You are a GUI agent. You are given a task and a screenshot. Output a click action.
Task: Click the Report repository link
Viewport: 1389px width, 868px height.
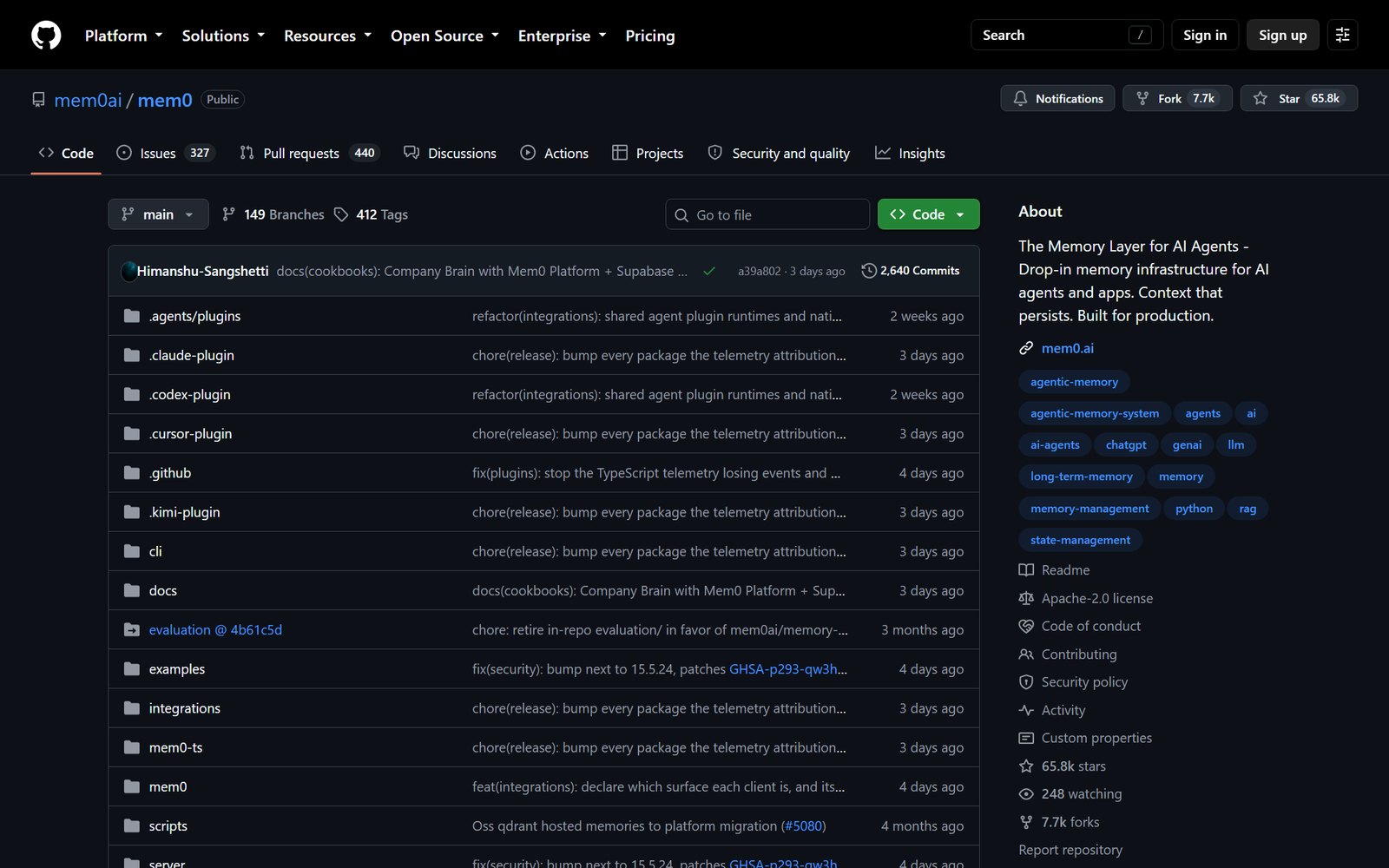(x=1070, y=850)
